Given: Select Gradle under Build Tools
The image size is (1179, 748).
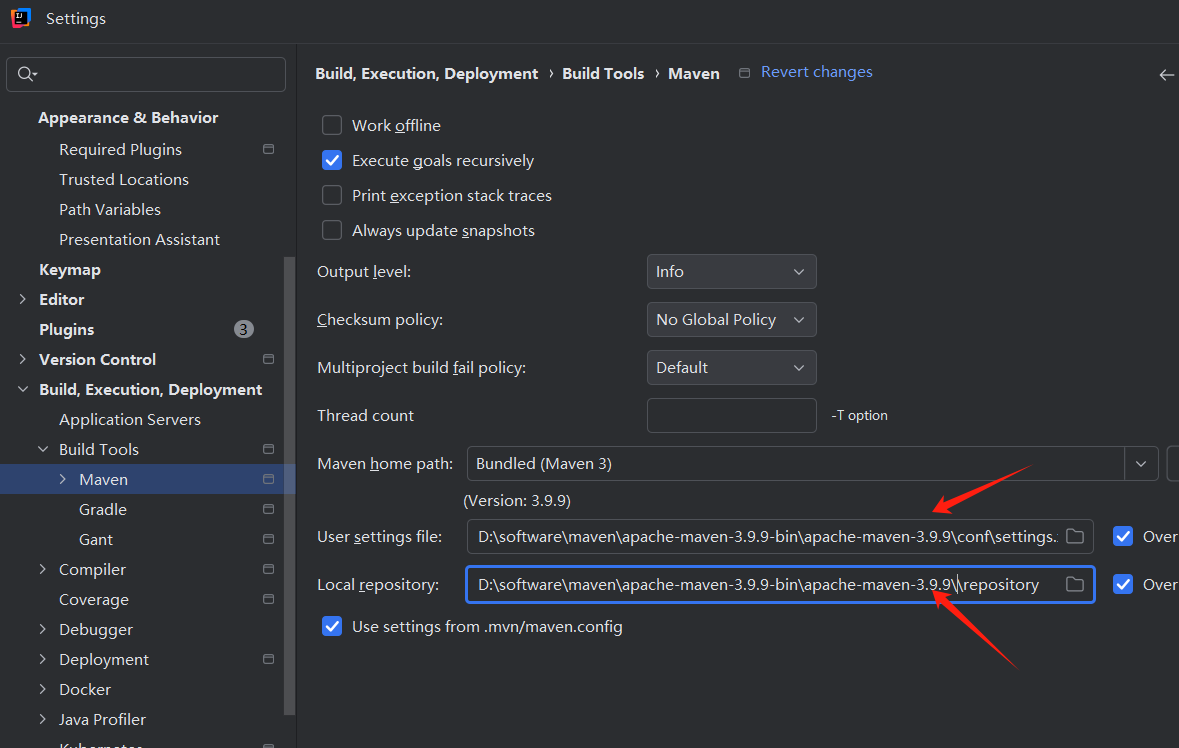Looking at the screenshot, I should (x=103, y=510).
